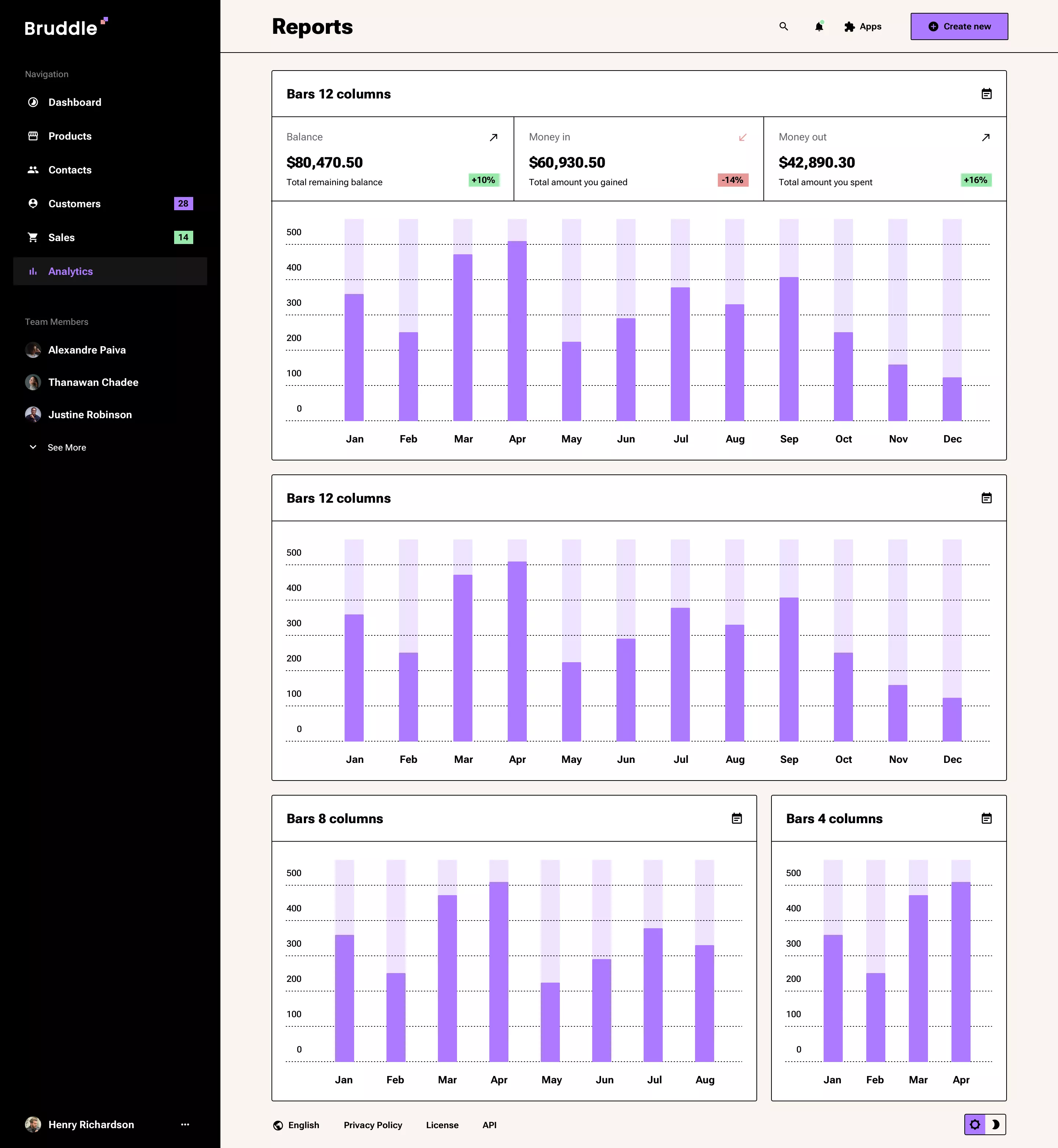Open Henry Richardson's options with the ellipsis
Image resolution: width=1058 pixels, height=1148 pixels.
click(185, 1124)
